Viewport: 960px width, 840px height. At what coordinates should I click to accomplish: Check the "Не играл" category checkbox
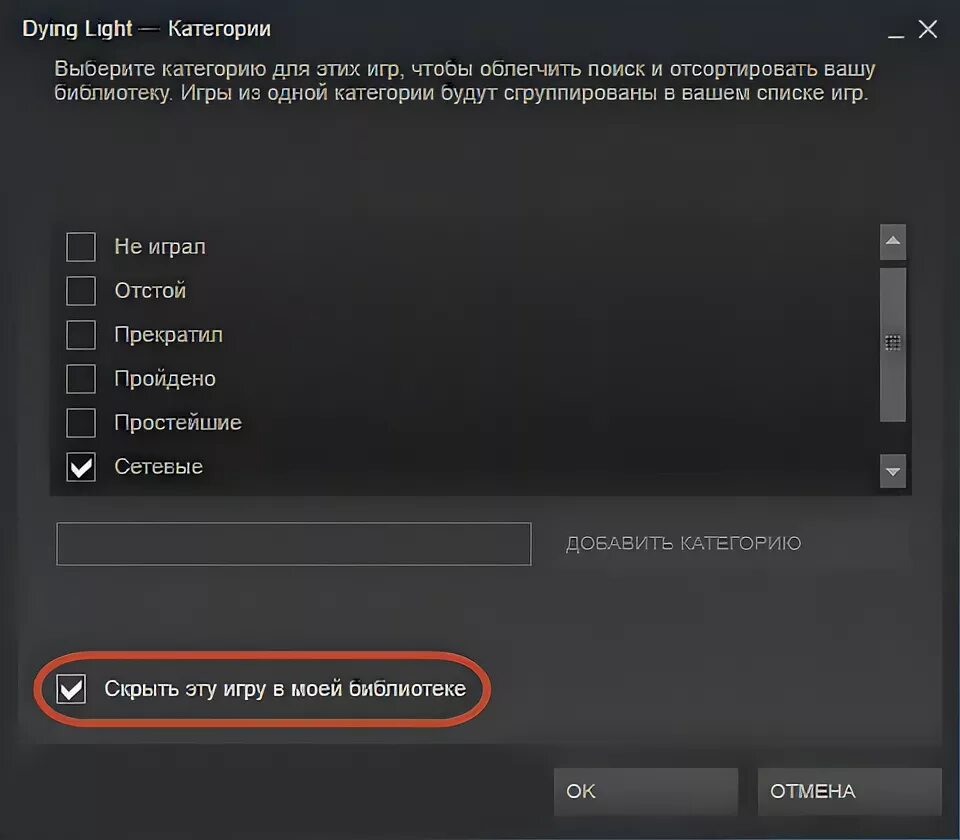81,247
